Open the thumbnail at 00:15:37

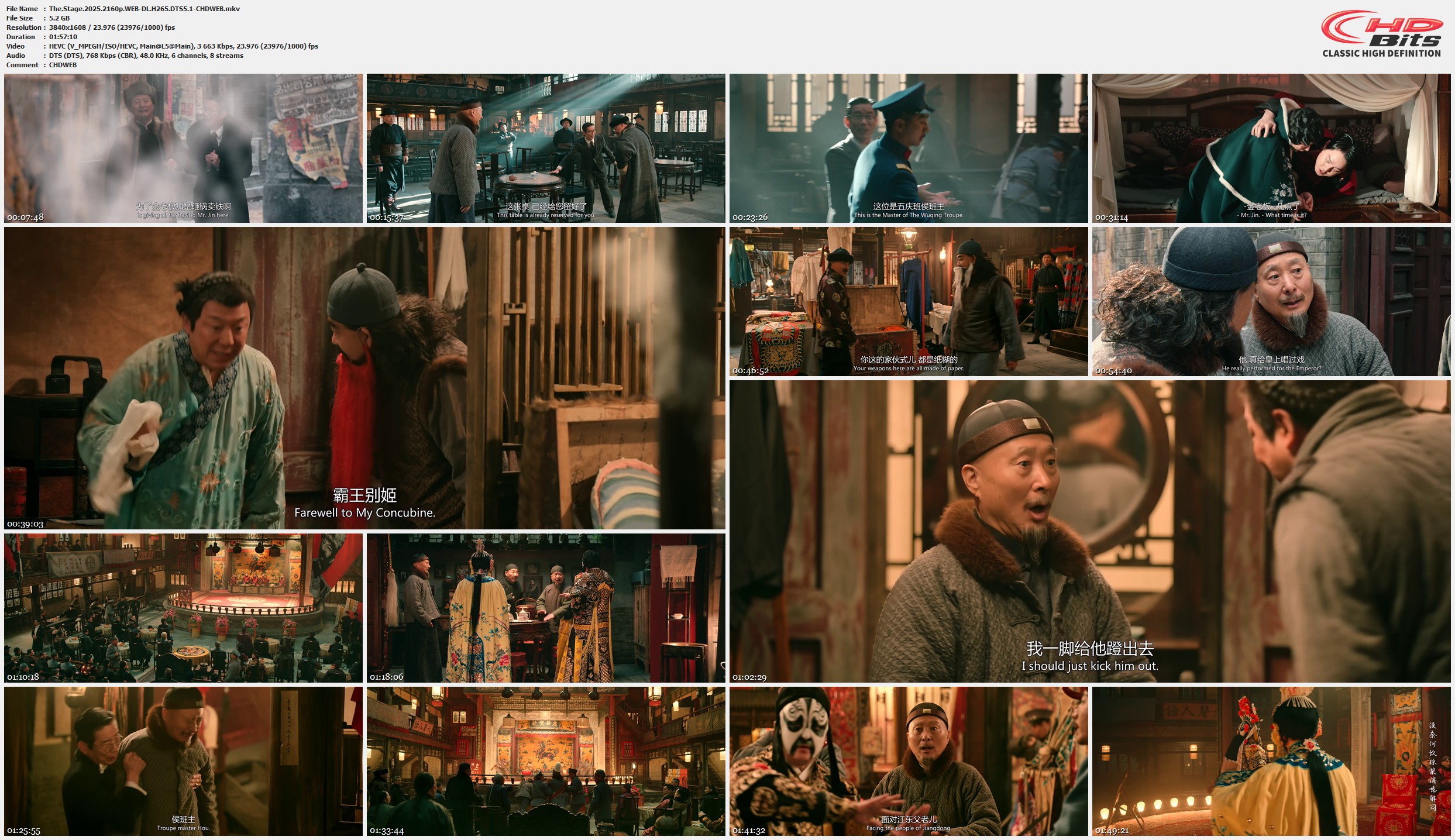(x=546, y=148)
